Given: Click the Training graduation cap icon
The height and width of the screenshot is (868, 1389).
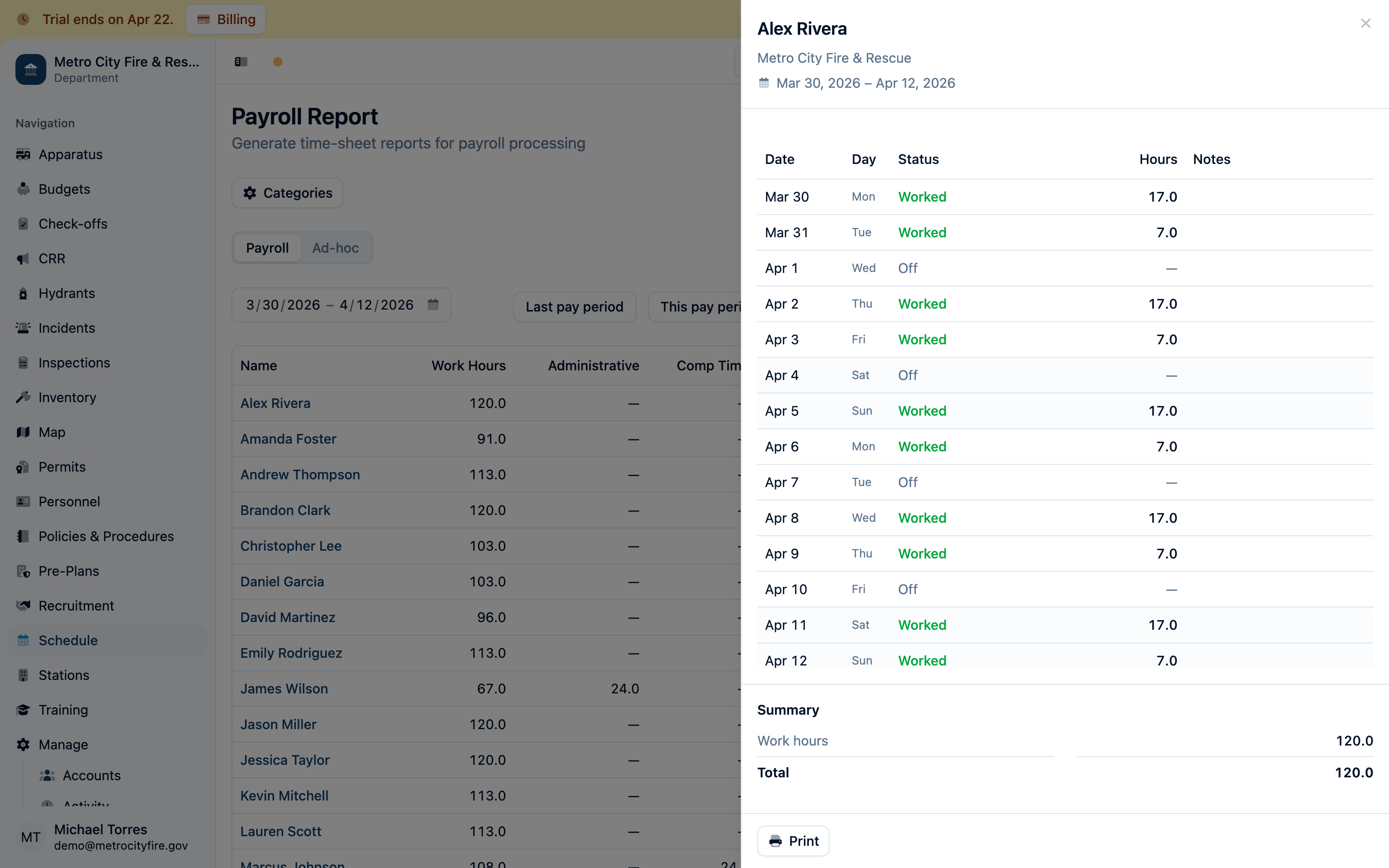Looking at the screenshot, I should pyautogui.click(x=24, y=710).
